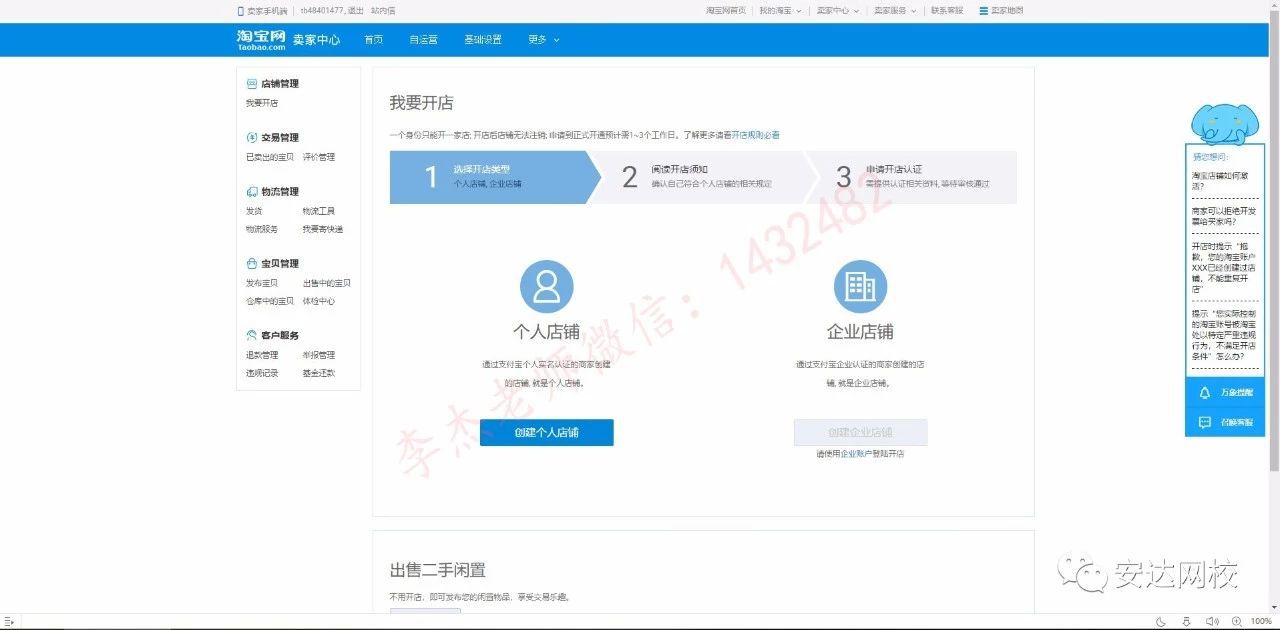
Task: Click question about 商家可以拒绝开发票
Action: [x=1222, y=216]
